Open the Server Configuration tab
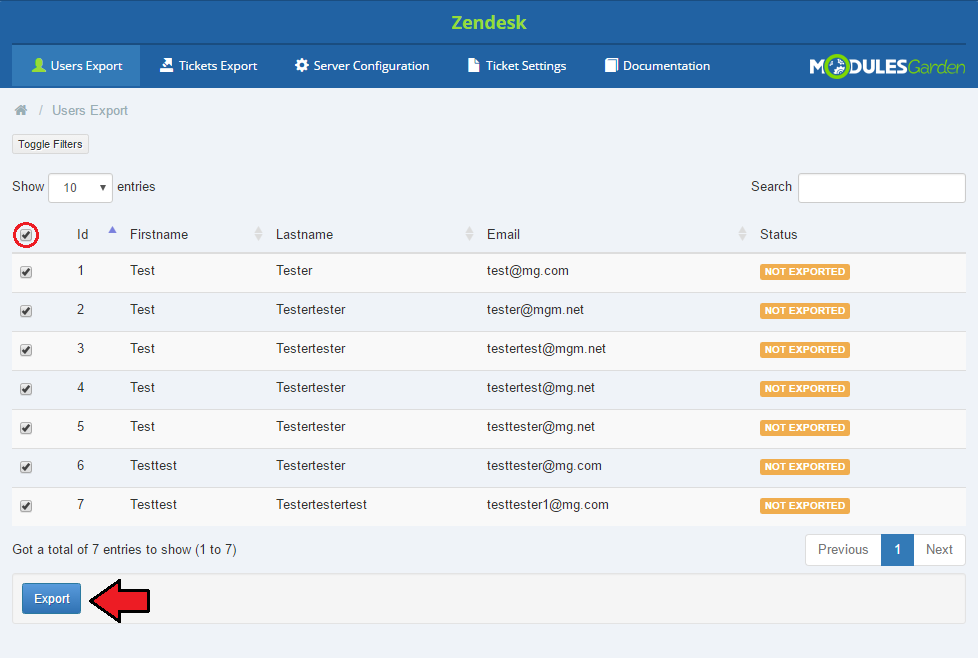This screenshot has height=658, width=978. coord(362,65)
